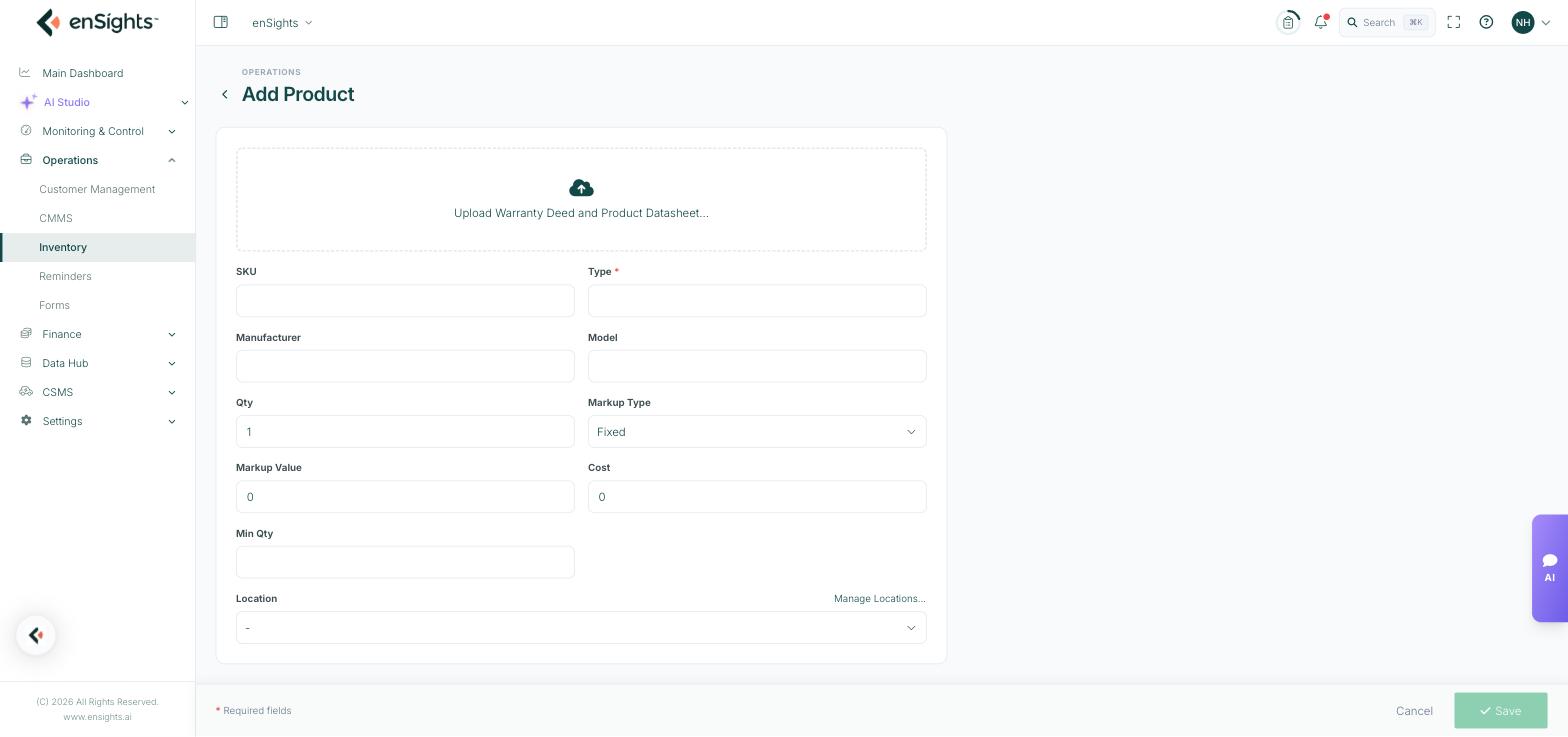Click the Settings gear icon
1568x737 pixels.
(x=26, y=421)
